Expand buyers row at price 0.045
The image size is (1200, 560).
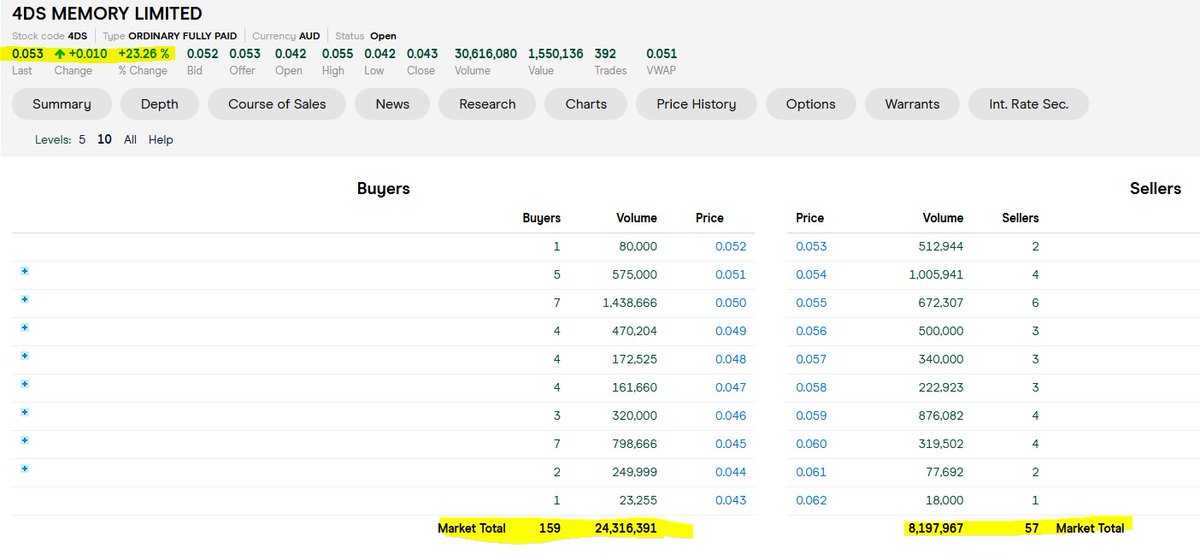click(25, 440)
